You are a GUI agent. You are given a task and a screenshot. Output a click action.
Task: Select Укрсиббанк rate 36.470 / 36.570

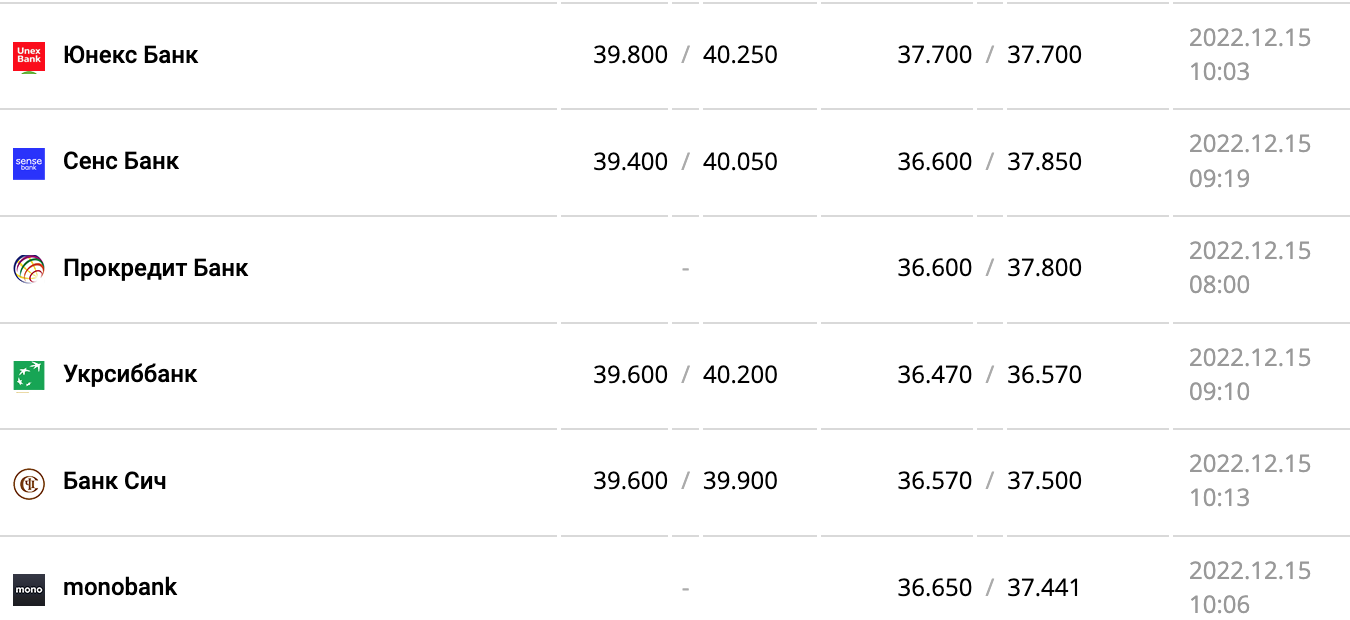(989, 375)
